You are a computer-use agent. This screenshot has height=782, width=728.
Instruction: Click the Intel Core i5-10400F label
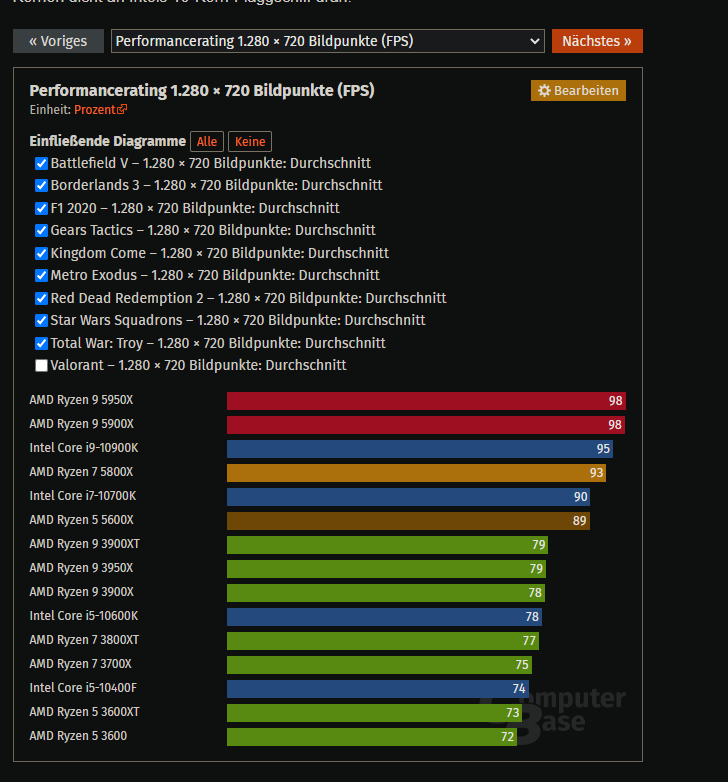click(83, 688)
